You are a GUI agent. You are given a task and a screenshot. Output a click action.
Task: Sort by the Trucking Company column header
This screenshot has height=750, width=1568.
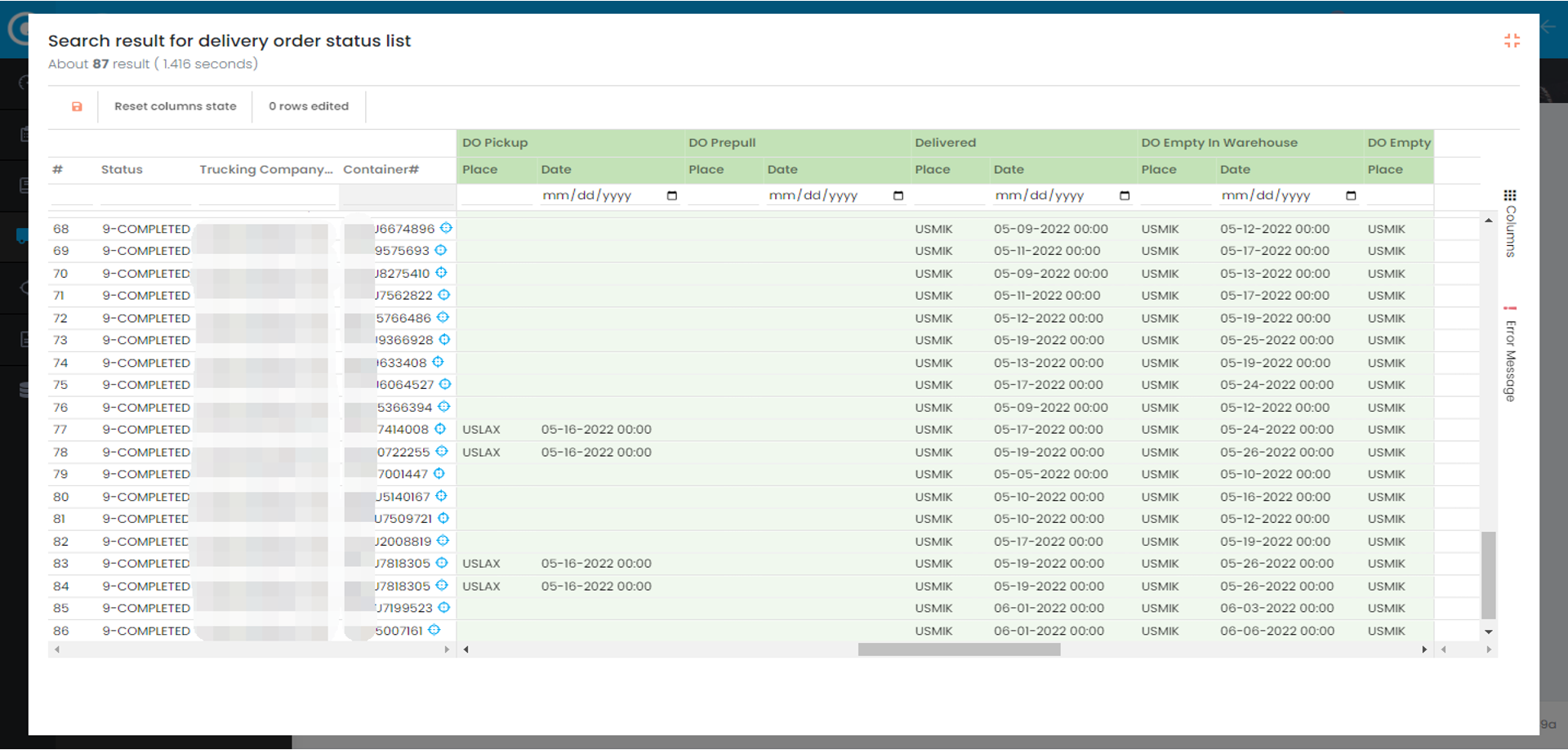coord(266,170)
